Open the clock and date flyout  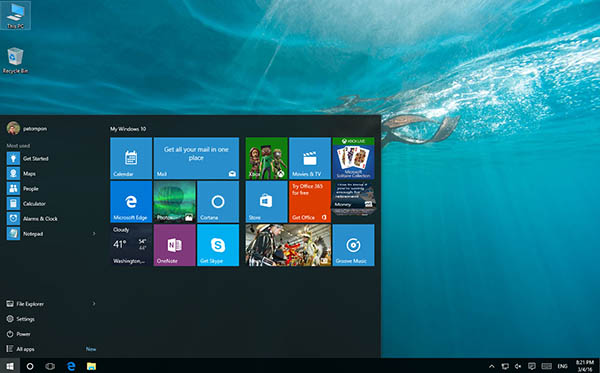[585, 366]
